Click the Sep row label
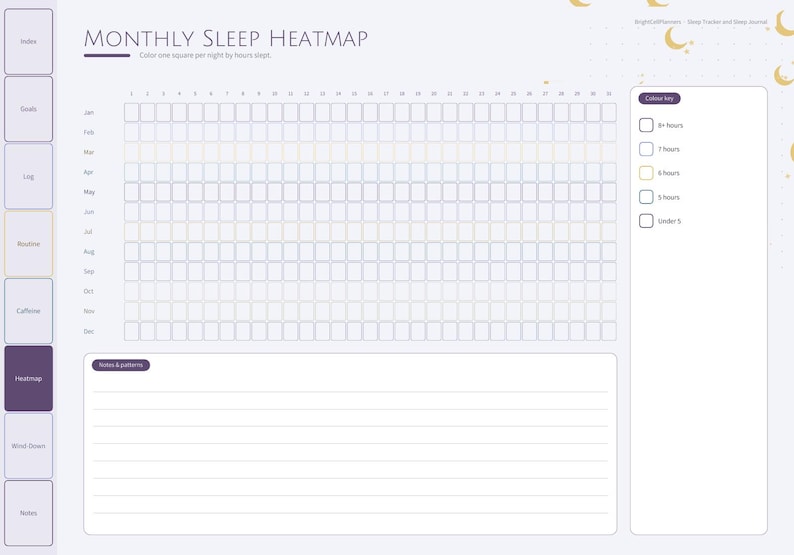The height and width of the screenshot is (555, 794). 89,271
